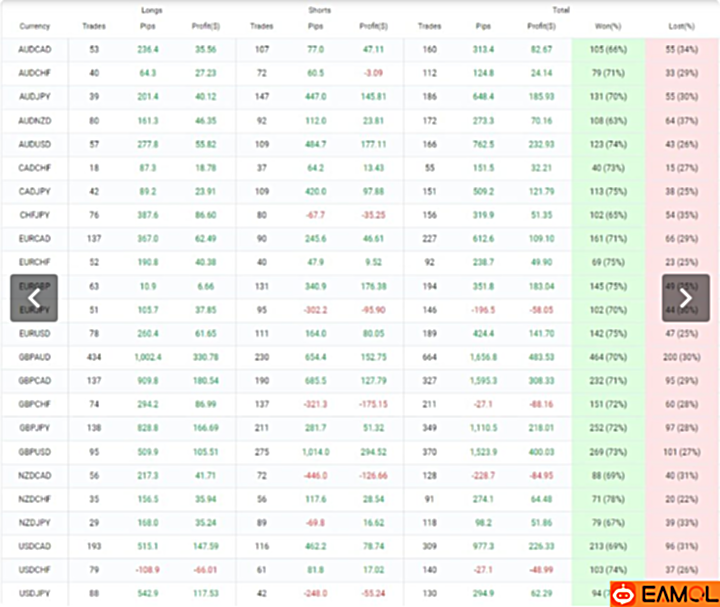Click the EAMOL watermark text

678,593
